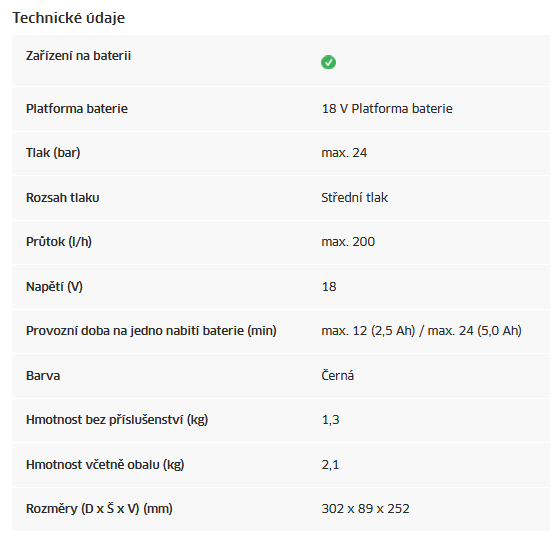Click the Tlak (bar) label

[x=53, y=153]
